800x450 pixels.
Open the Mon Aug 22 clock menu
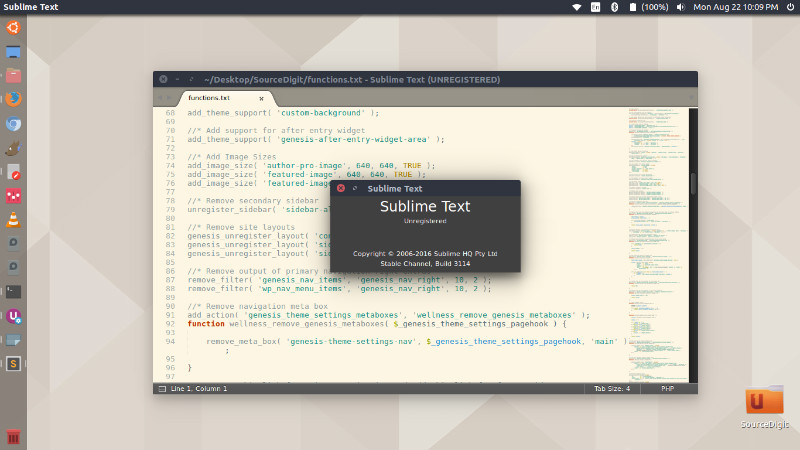pyautogui.click(x=735, y=7)
